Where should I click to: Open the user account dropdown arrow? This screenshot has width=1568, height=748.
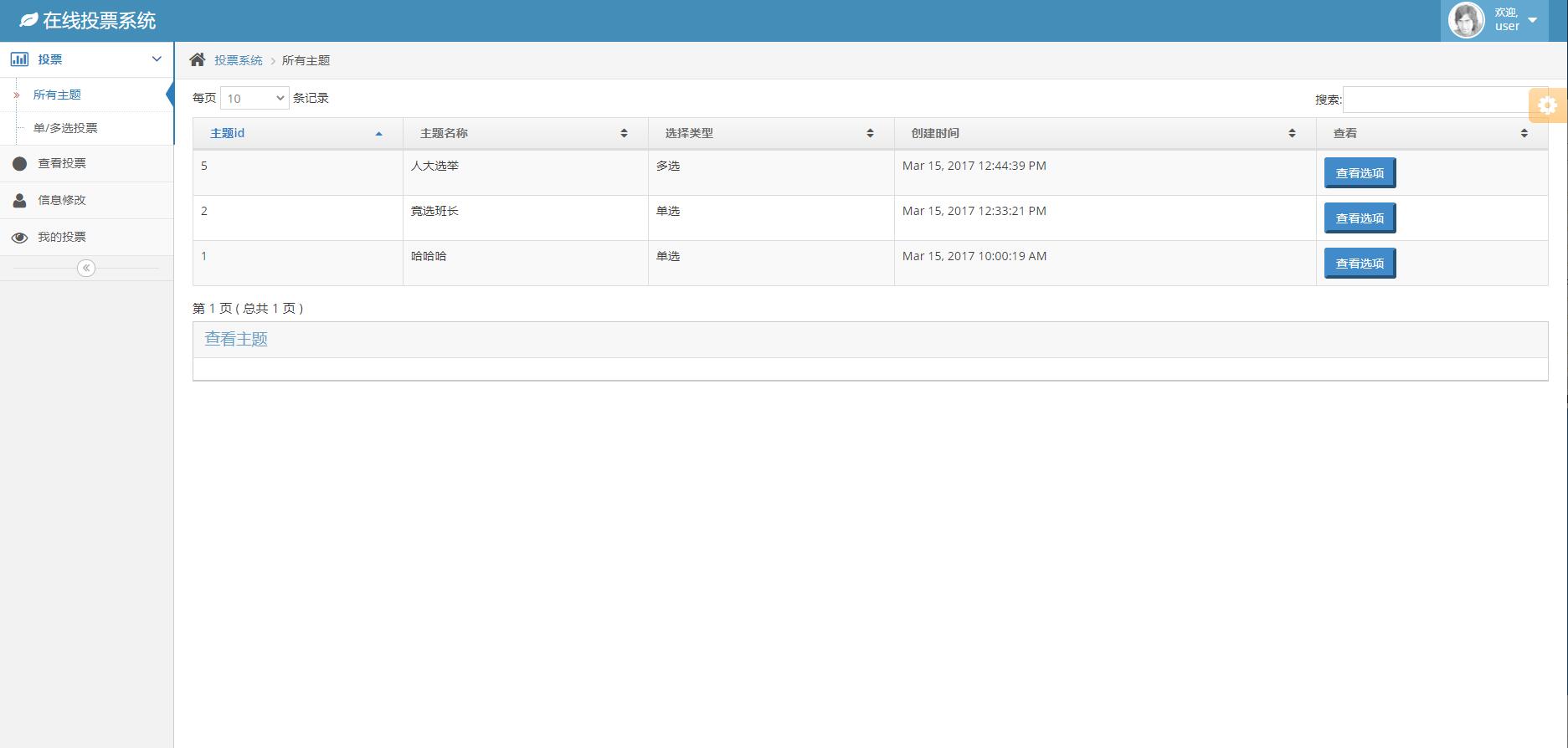(1532, 20)
